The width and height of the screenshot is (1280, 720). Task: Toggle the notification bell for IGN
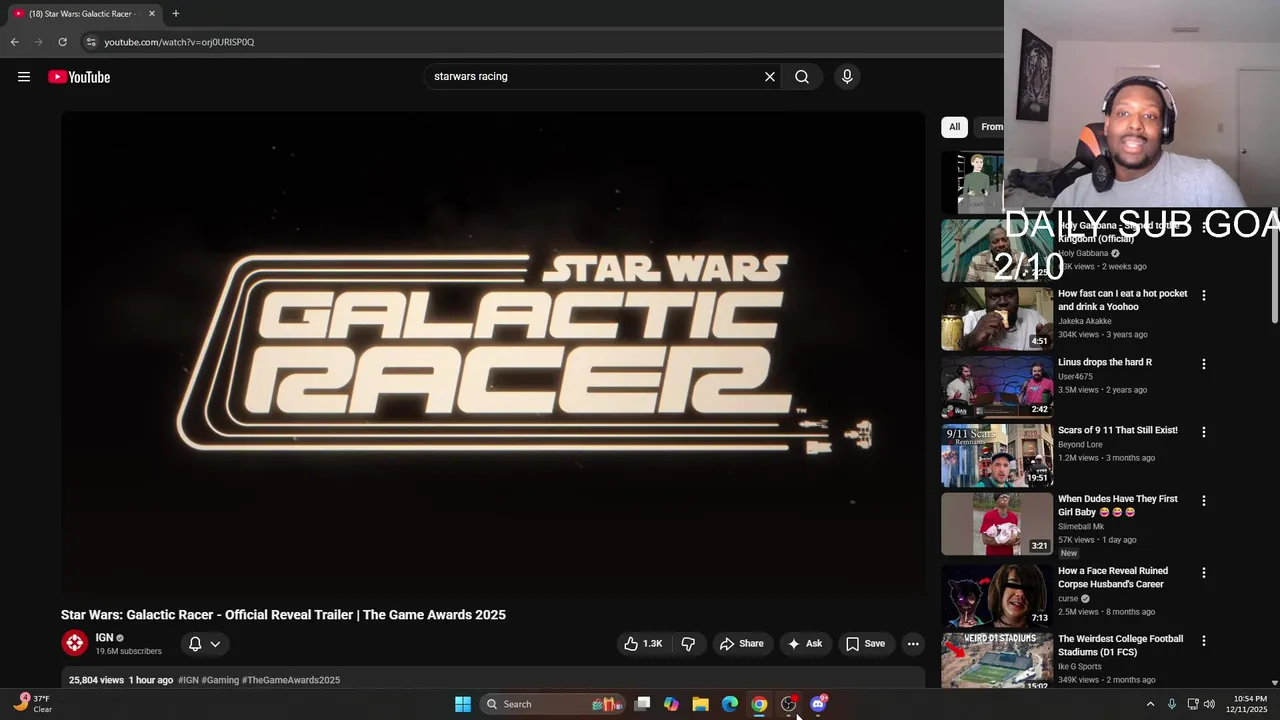tap(195, 644)
